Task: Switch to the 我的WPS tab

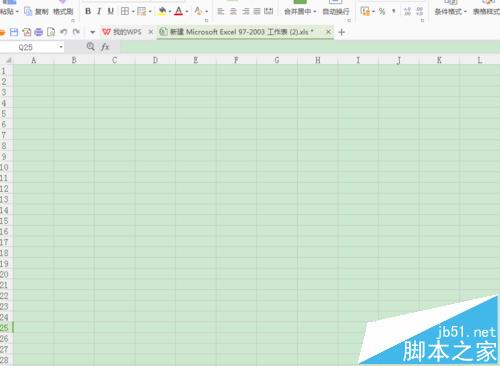Action: point(122,32)
